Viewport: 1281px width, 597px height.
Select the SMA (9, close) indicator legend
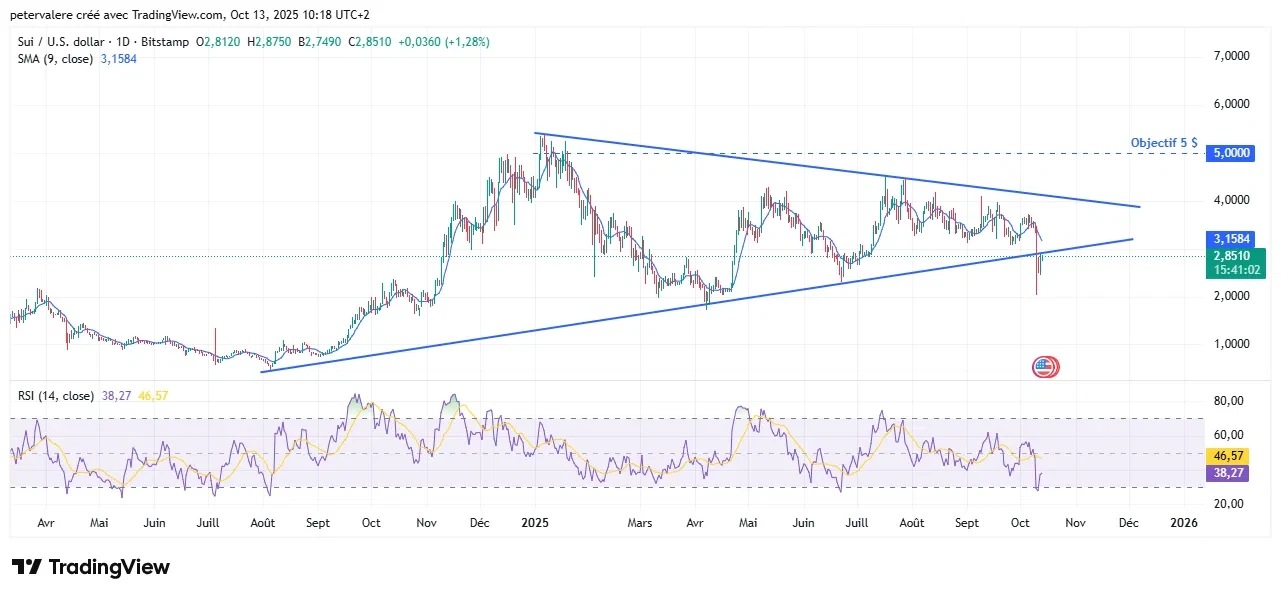[54, 59]
